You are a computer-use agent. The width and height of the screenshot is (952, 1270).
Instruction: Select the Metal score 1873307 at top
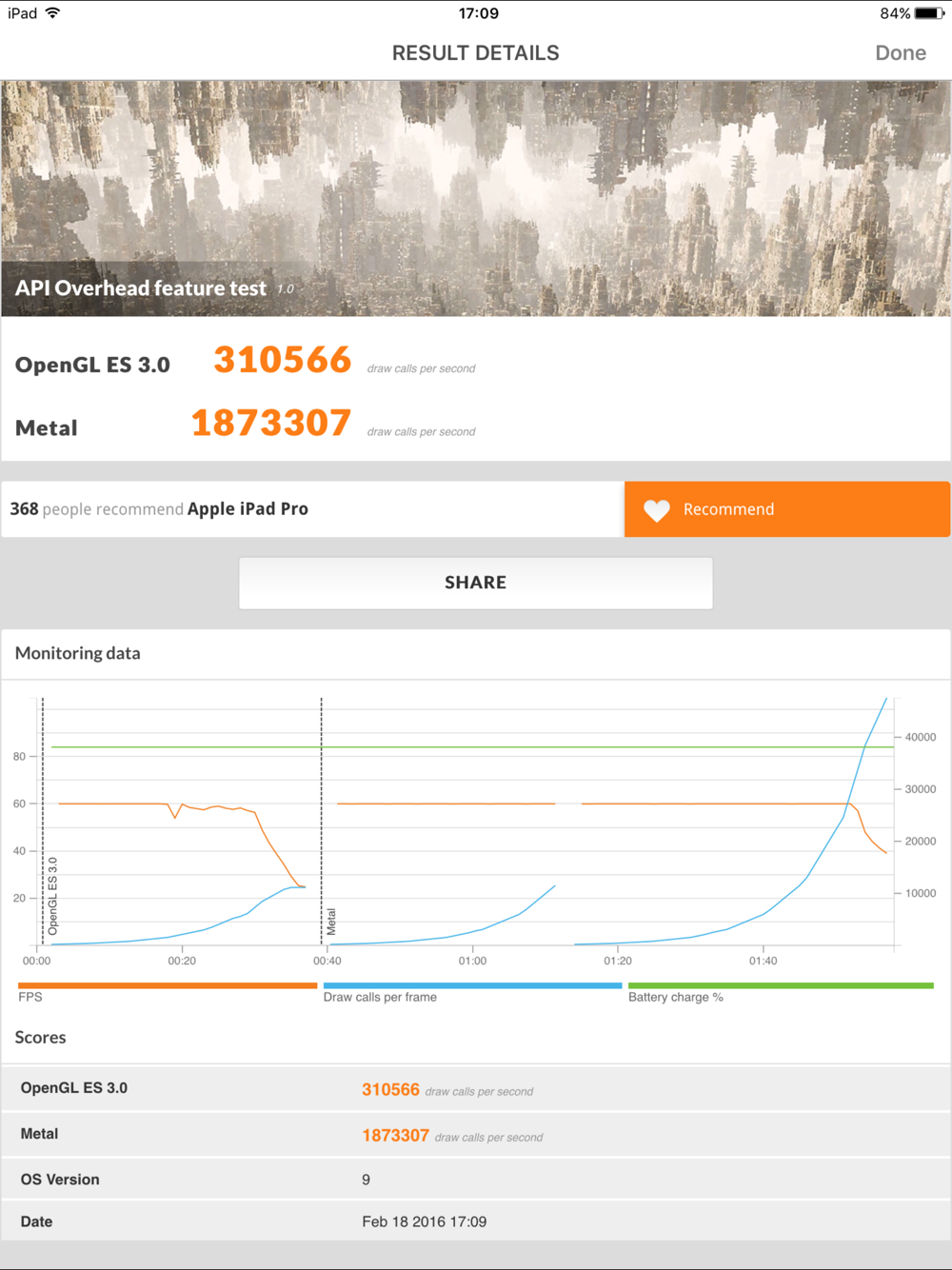click(271, 423)
